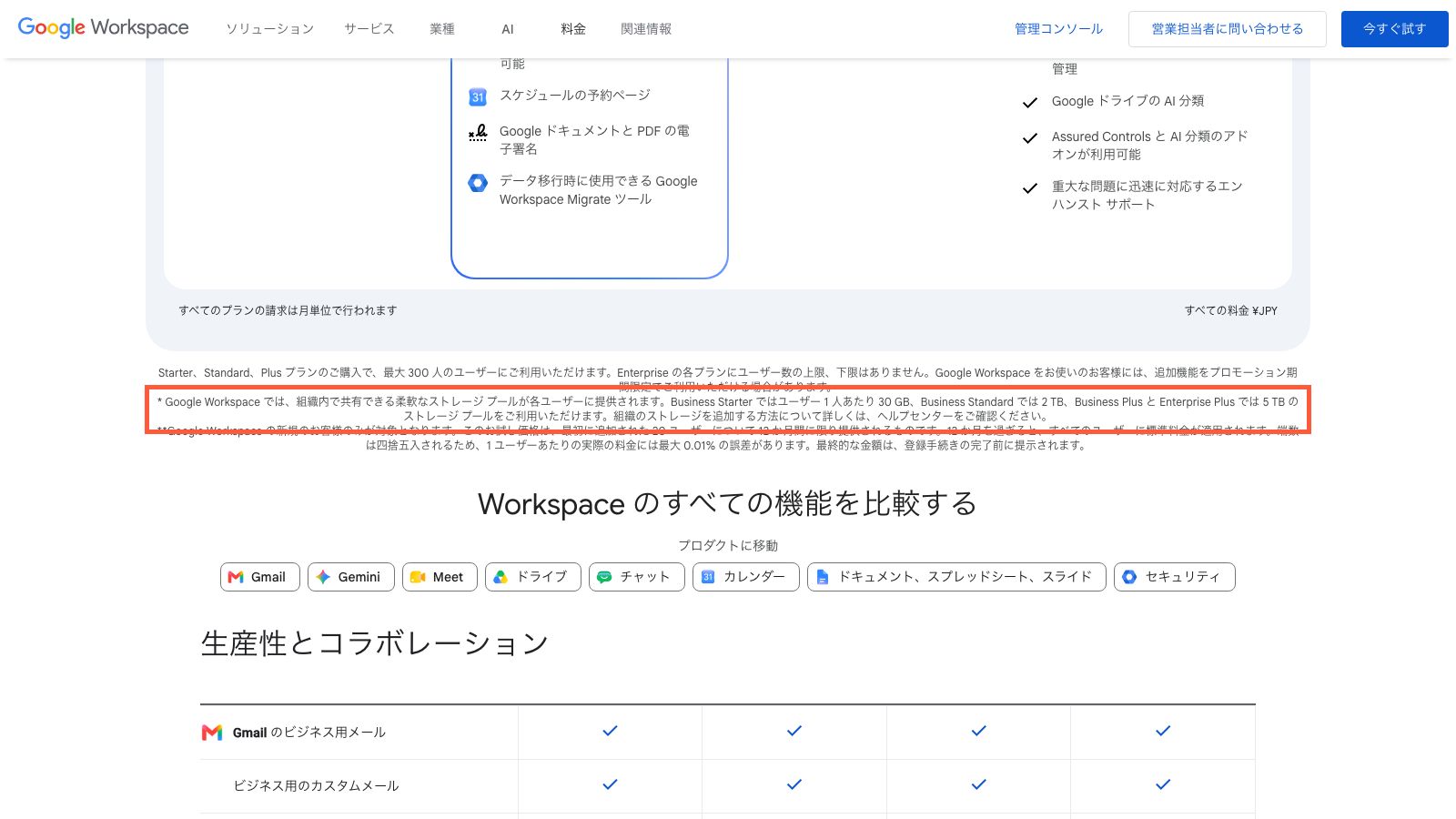Click last checkmark in ビジネス用のカスタムメール row

click(x=1163, y=784)
